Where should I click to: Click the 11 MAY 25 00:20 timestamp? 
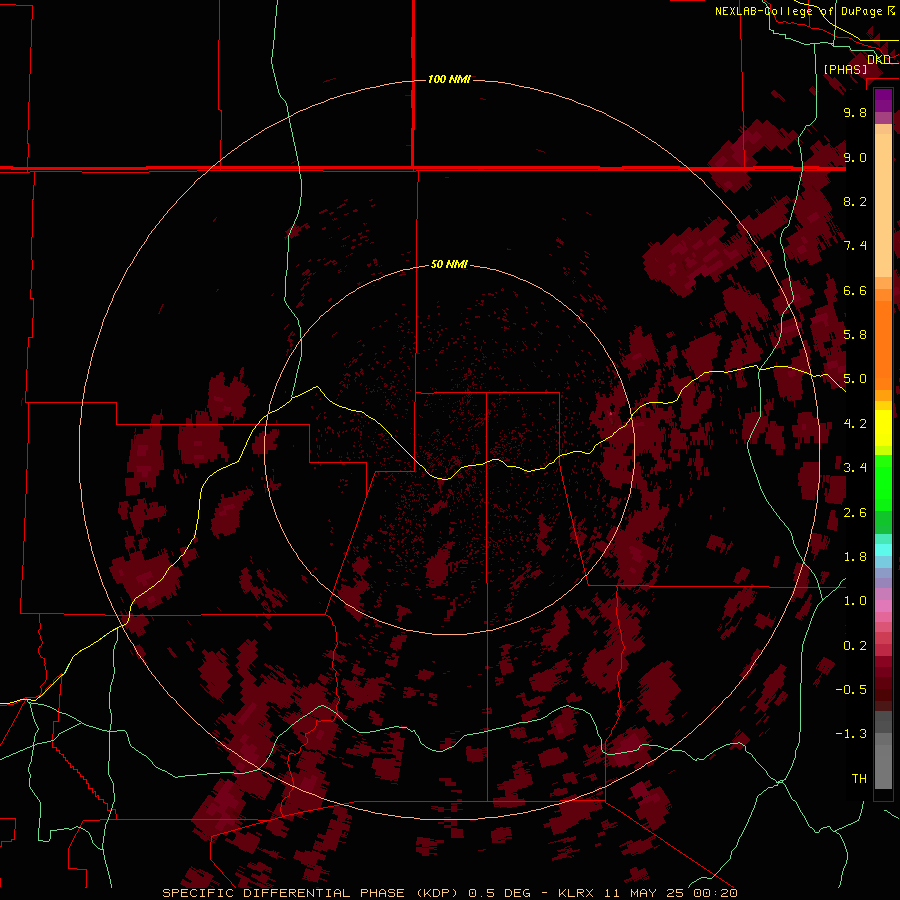pos(670,893)
